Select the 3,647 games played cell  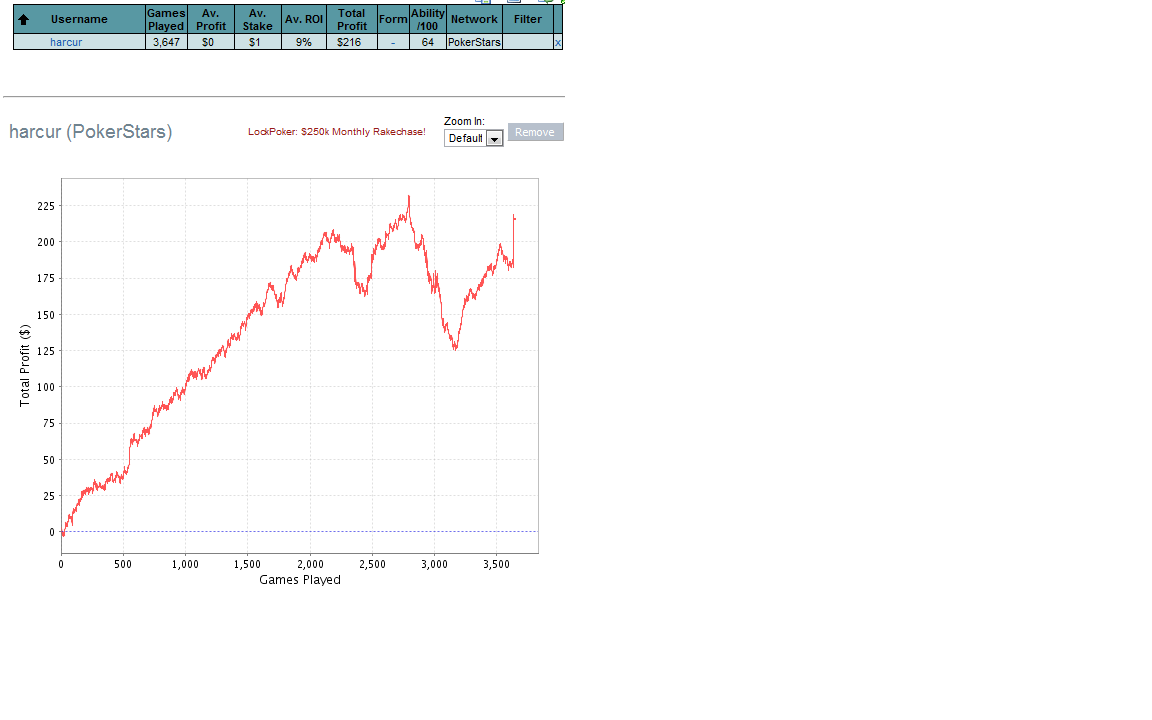coord(166,43)
